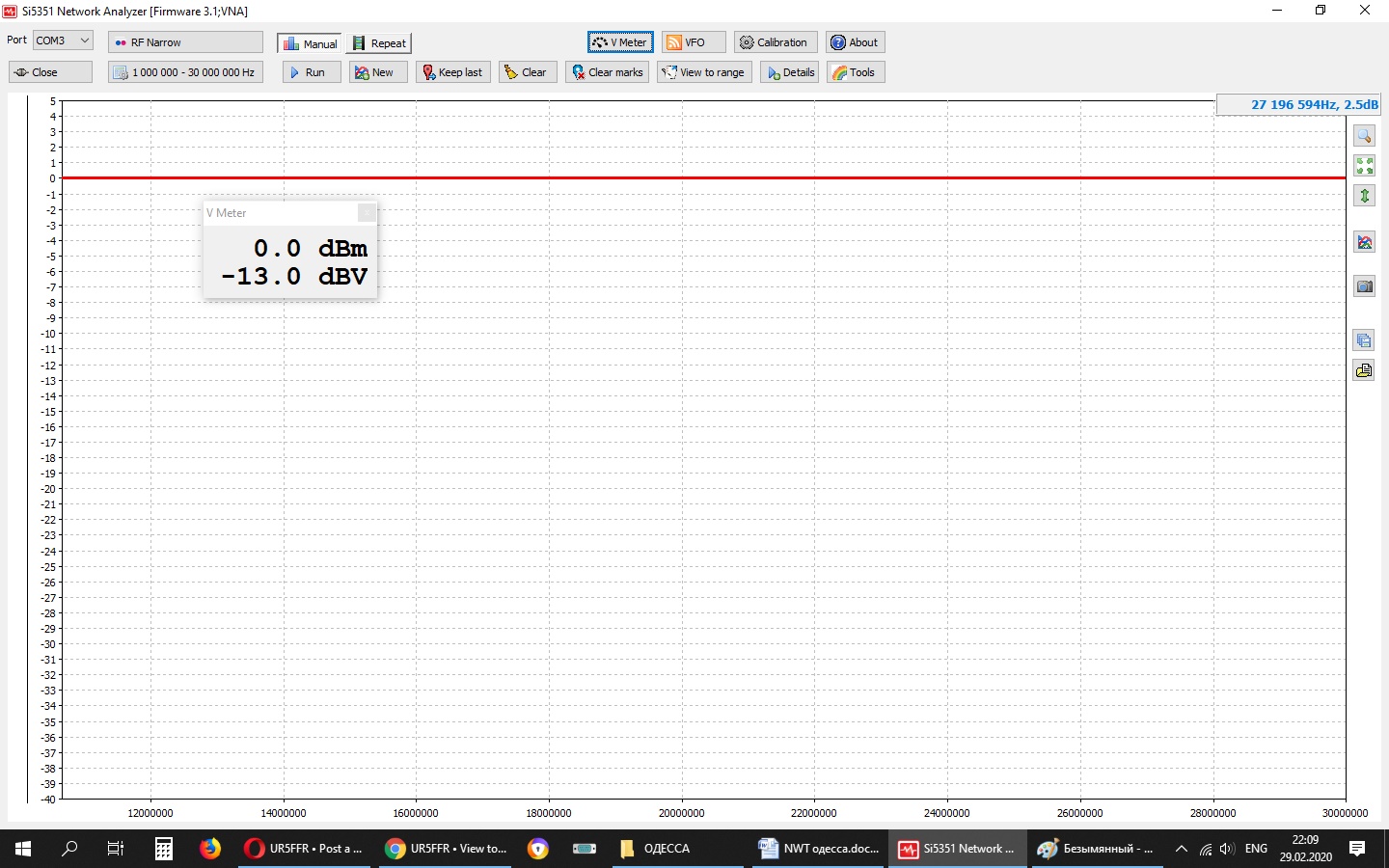The width and height of the screenshot is (1389, 868).
Task: Open the Calibration menu
Action: [775, 42]
